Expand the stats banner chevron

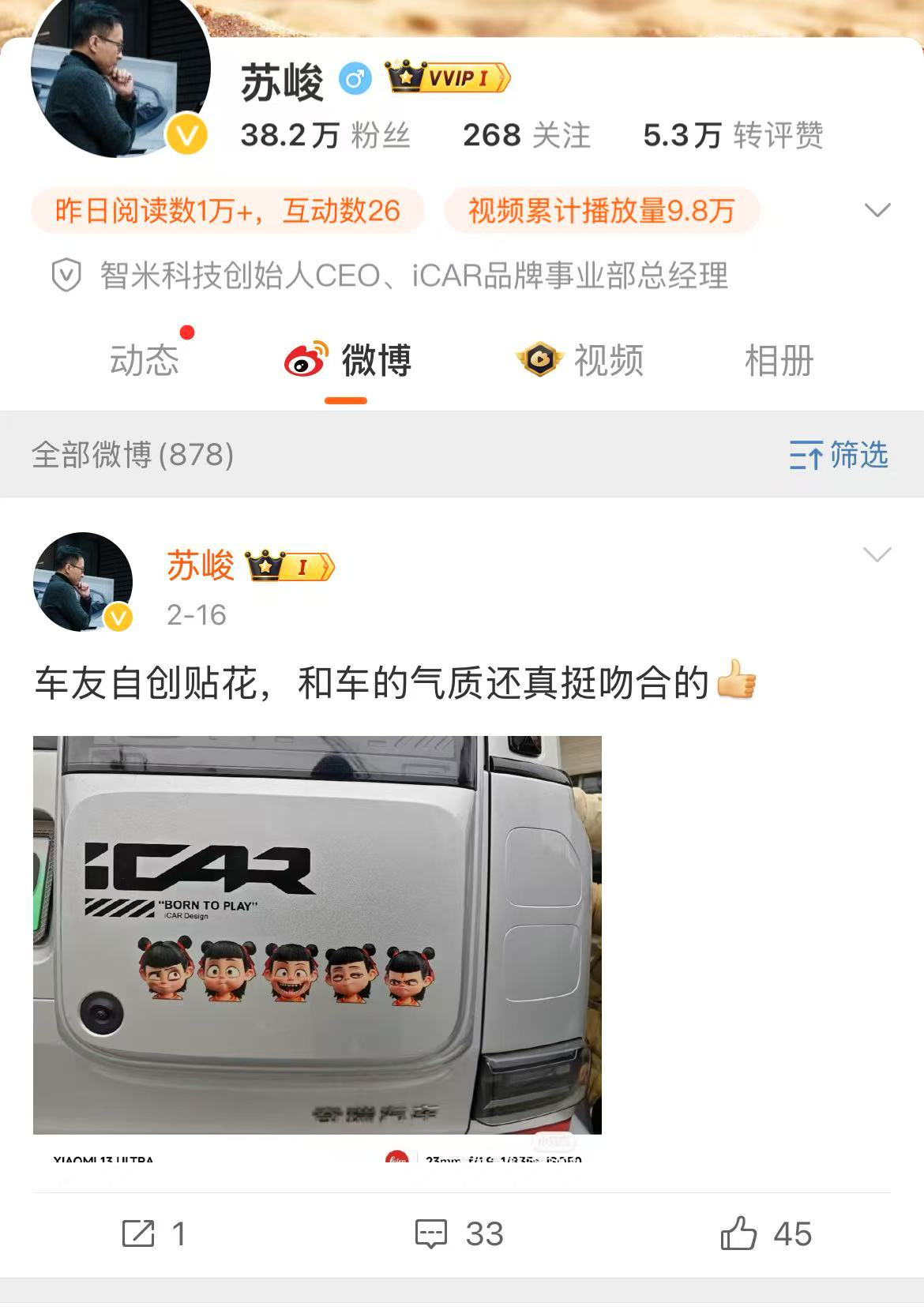[x=877, y=210]
